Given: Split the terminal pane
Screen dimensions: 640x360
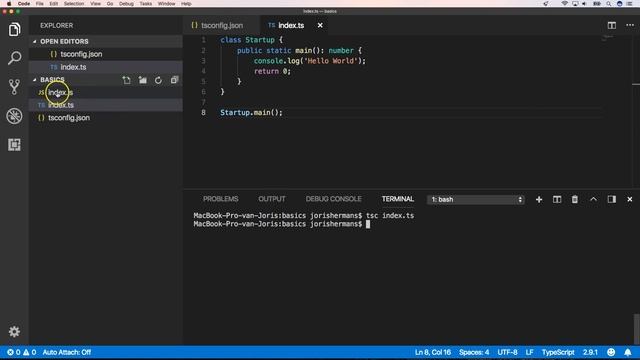Looking at the screenshot, I should click(557, 199).
